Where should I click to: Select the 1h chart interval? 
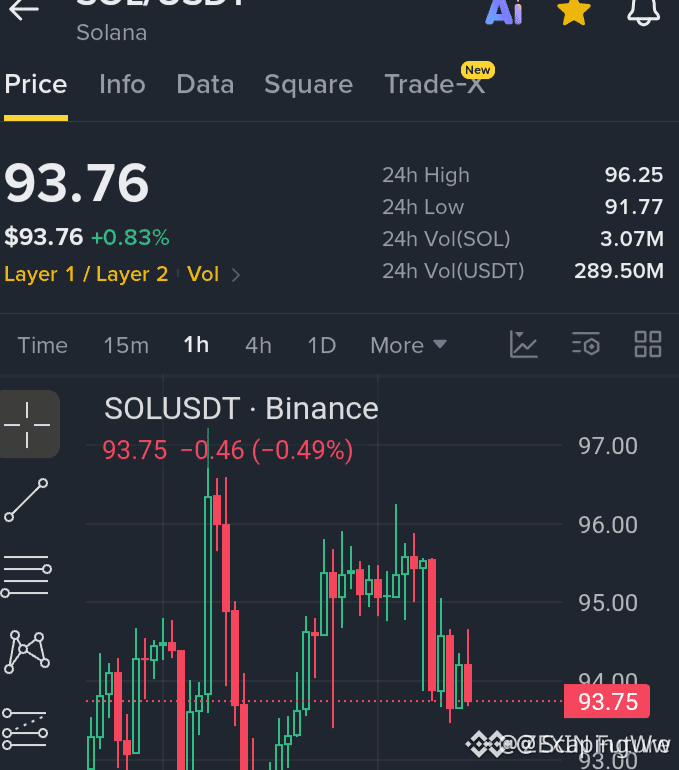tap(196, 345)
